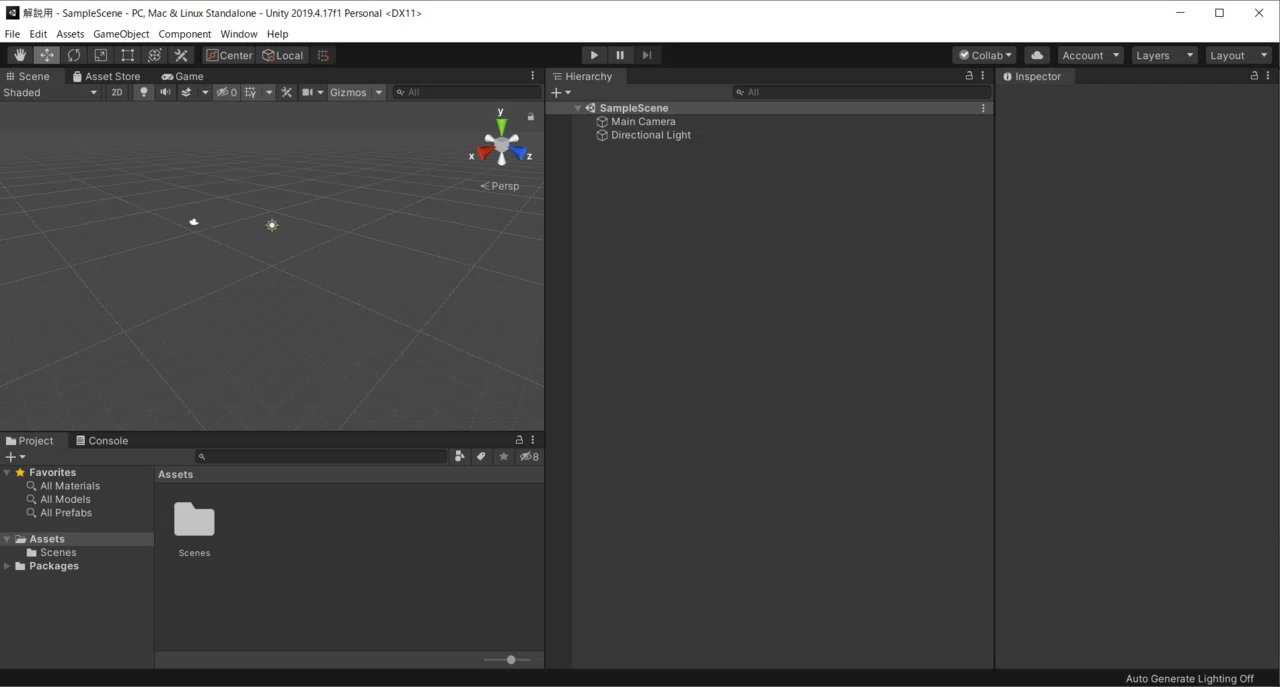Open the Assets menu
The image size is (1280, 687).
click(70, 34)
